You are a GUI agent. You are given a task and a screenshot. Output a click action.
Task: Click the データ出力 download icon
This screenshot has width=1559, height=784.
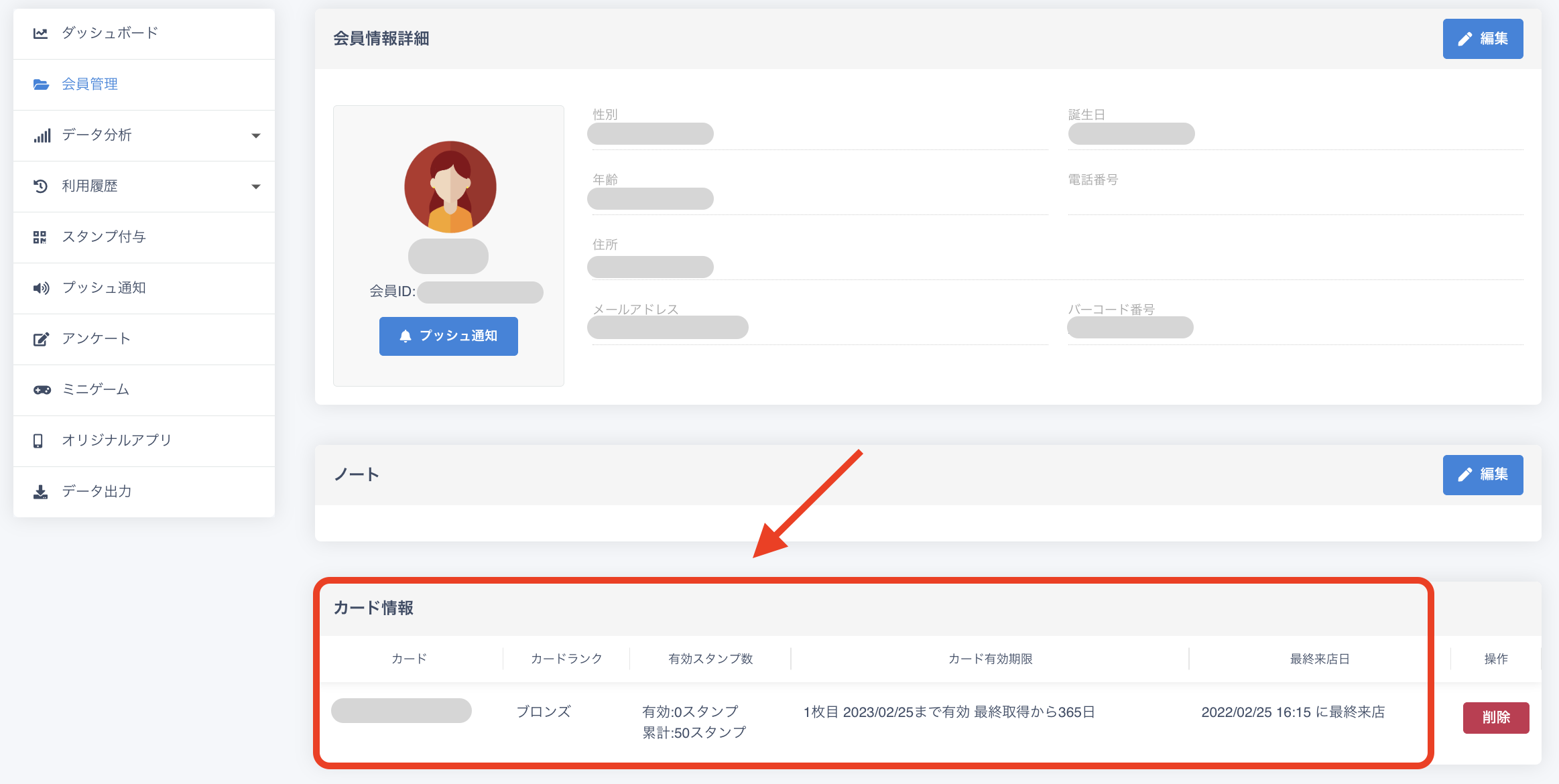coord(41,492)
